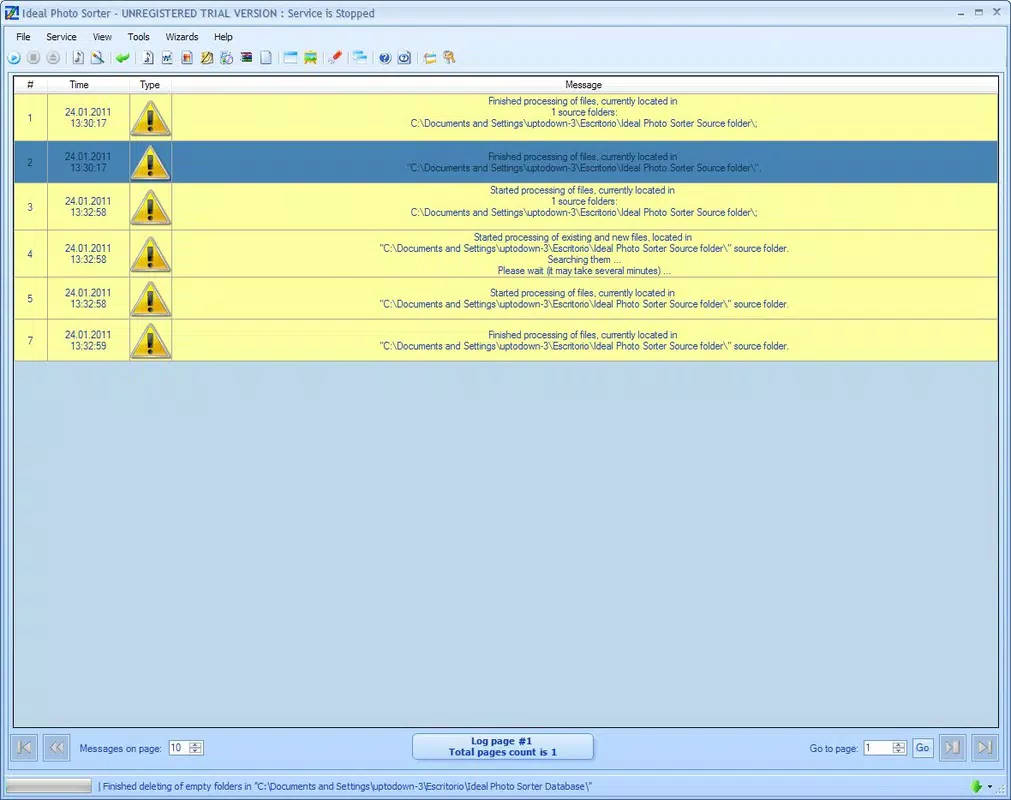
Task: Click the yellow notepad with pencil icon
Action: pyautogui.click(x=207, y=58)
